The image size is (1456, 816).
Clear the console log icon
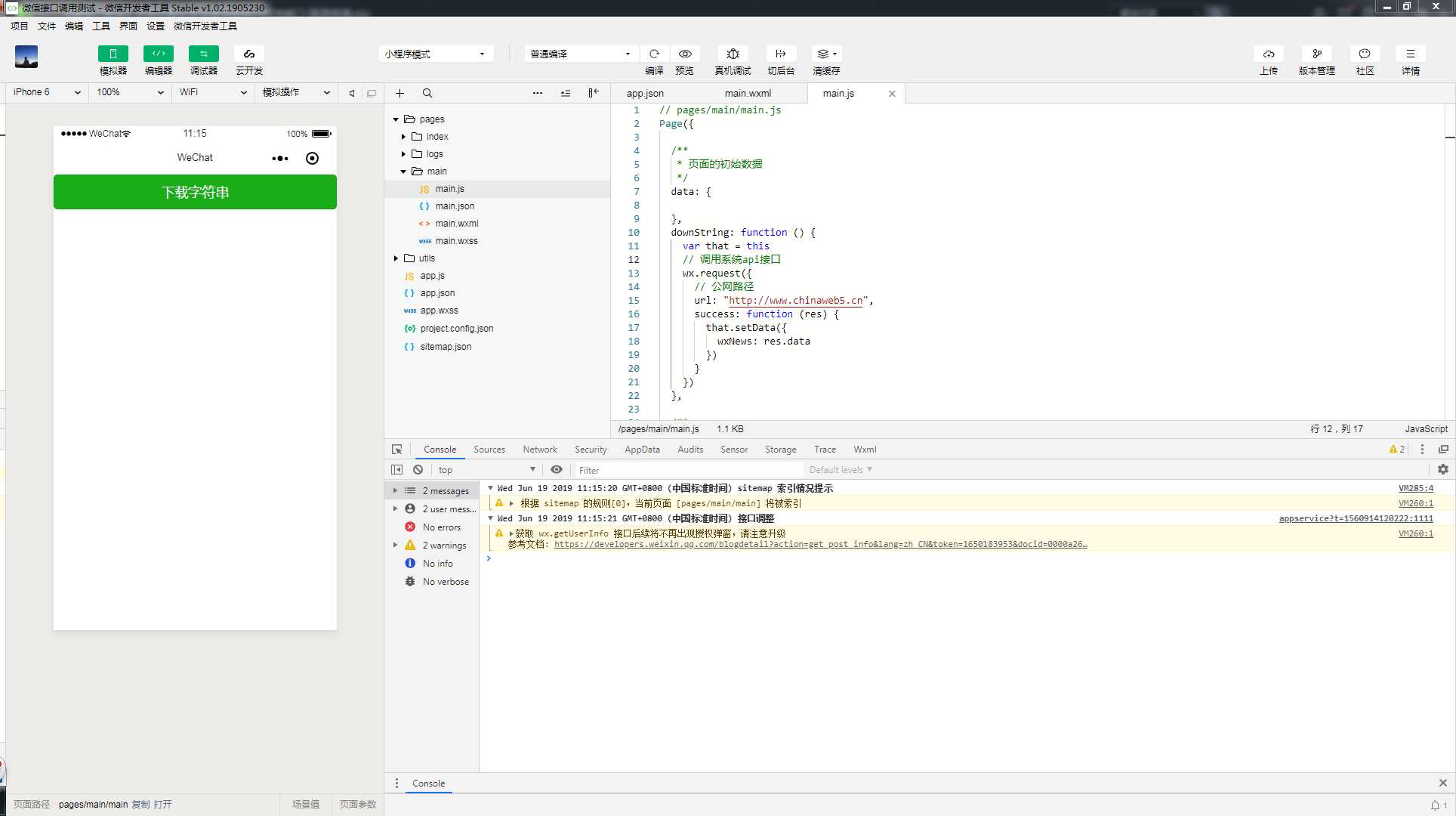(418, 469)
